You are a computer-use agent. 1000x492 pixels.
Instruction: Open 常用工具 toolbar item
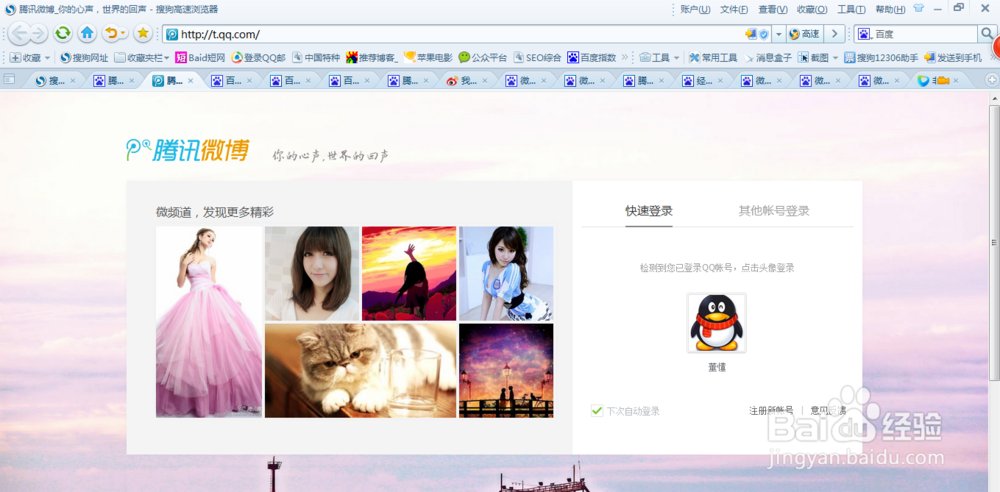[x=713, y=57]
